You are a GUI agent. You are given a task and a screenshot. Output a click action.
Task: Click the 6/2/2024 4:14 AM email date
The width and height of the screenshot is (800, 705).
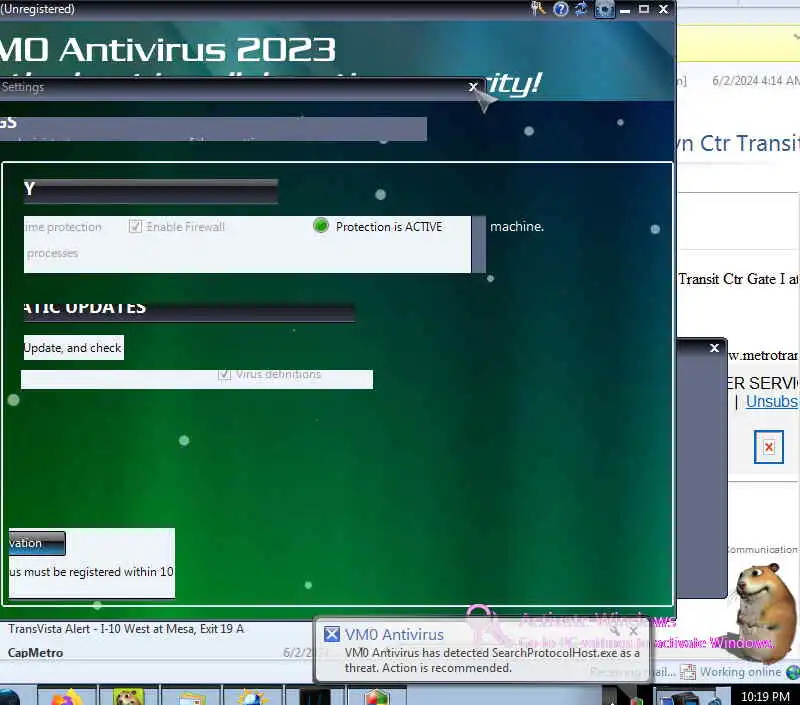pos(756,81)
